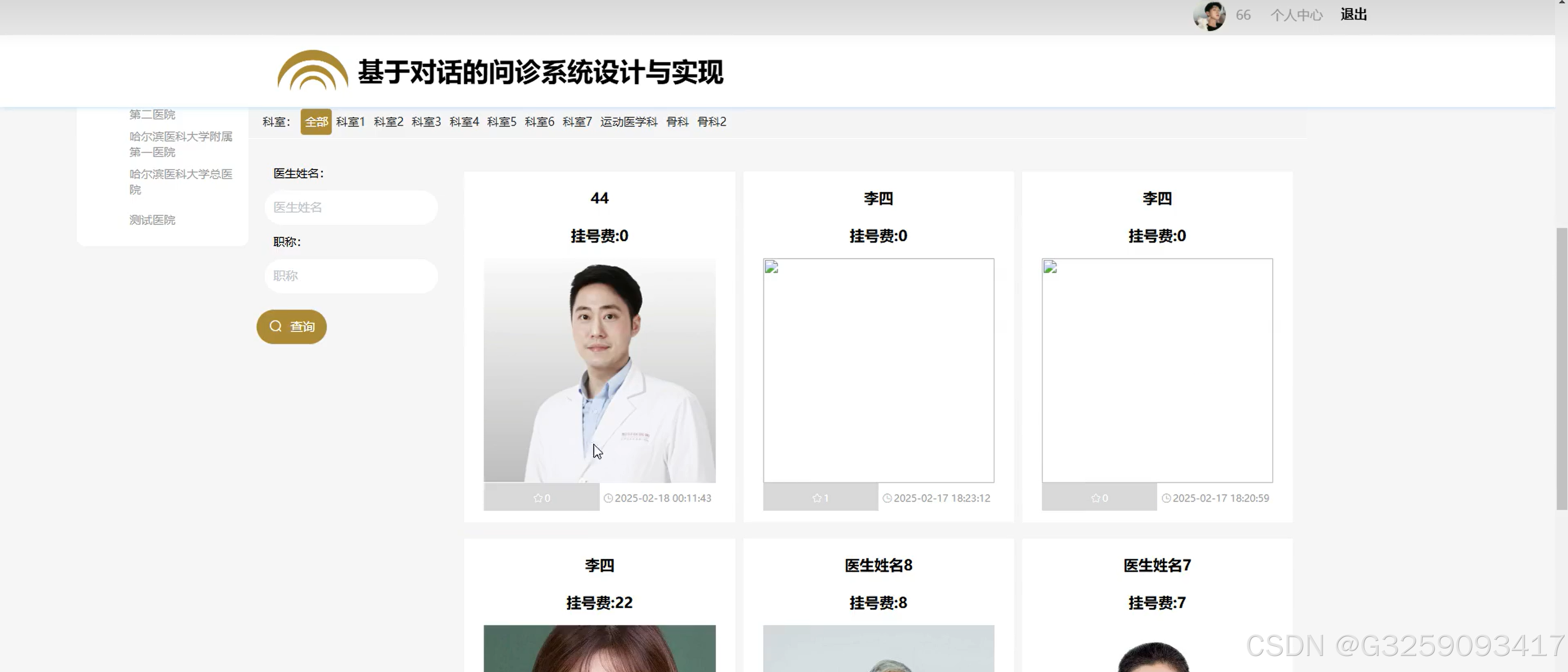This screenshot has width=1568, height=672.
Task: Click 挂号费:8 text
Action: [879, 603]
